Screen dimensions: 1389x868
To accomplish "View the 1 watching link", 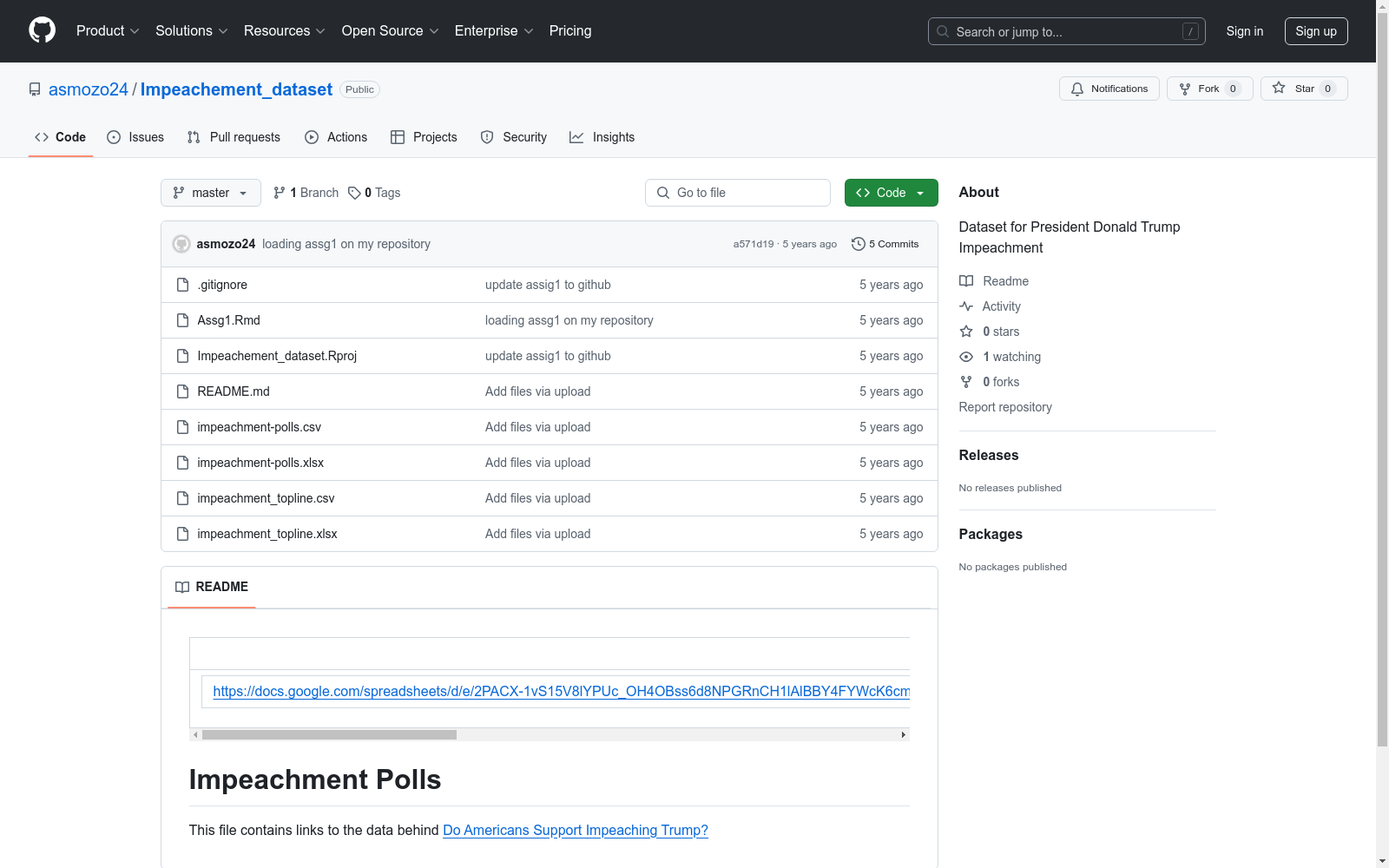I will point(1000,357).
